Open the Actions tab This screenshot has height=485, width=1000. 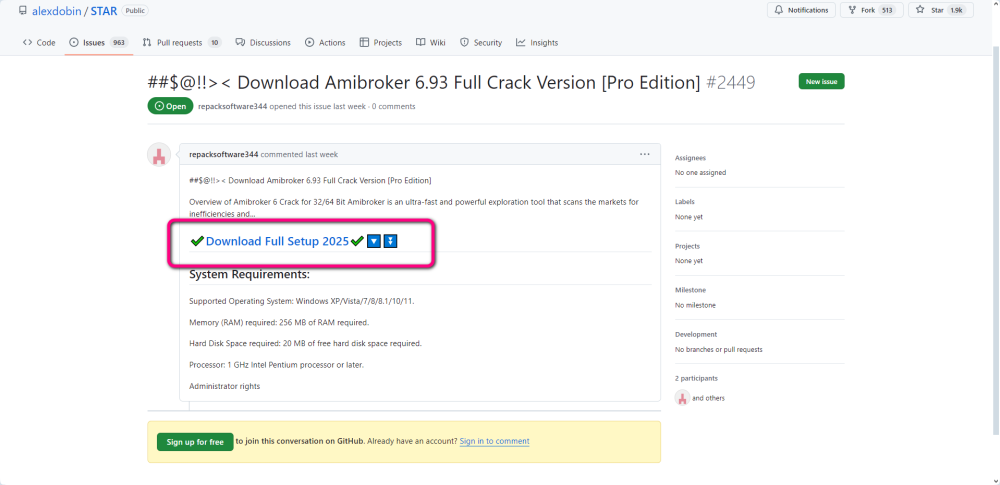tap(325, 43)
